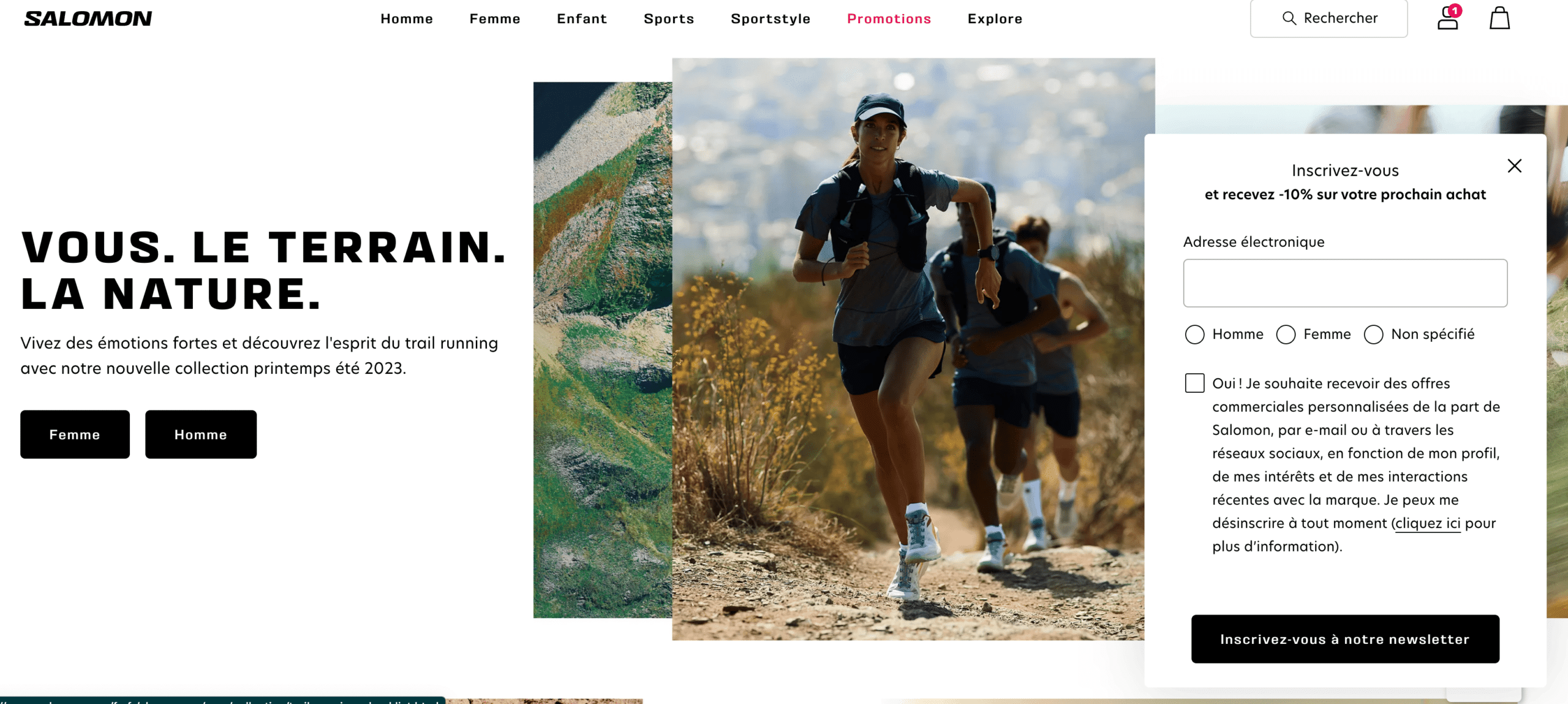Image resolution: width=1568 pixels, height=704 pixels.
Task: Check the commercial offers consent box
Action: tap(1194, 383)
